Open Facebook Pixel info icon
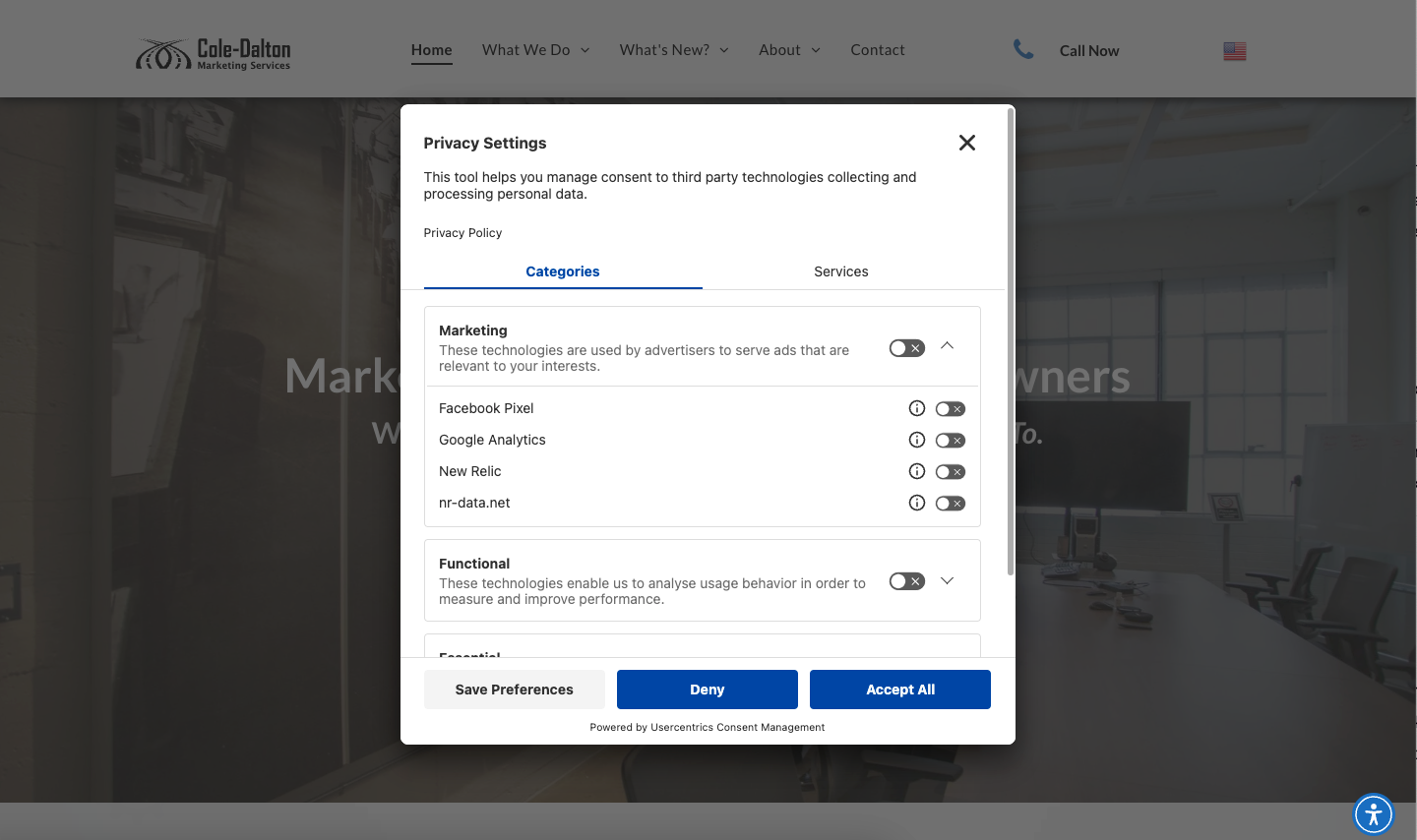1417x840 pixels. 917,408
